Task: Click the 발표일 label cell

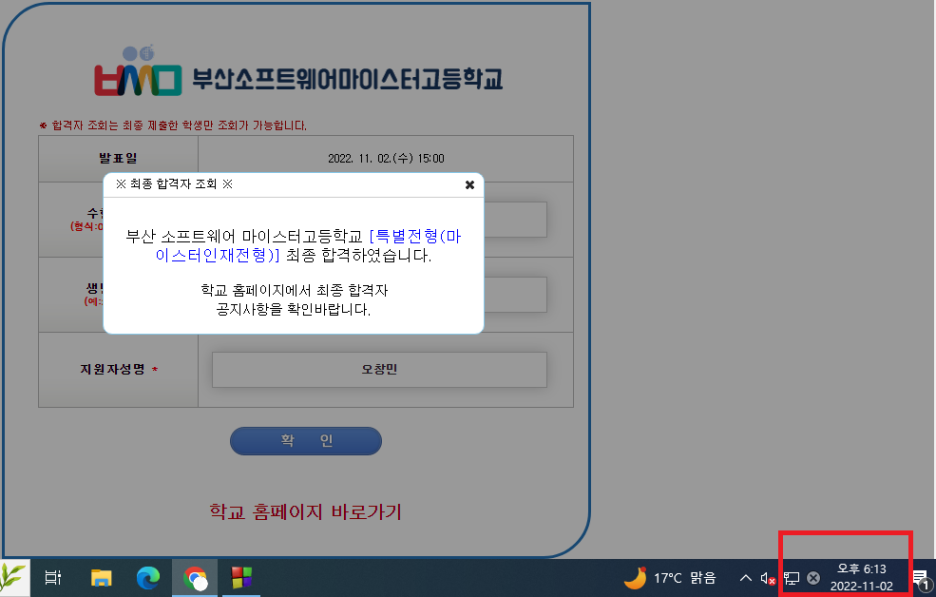Action: pyautogui.click(x=118, y=159)
